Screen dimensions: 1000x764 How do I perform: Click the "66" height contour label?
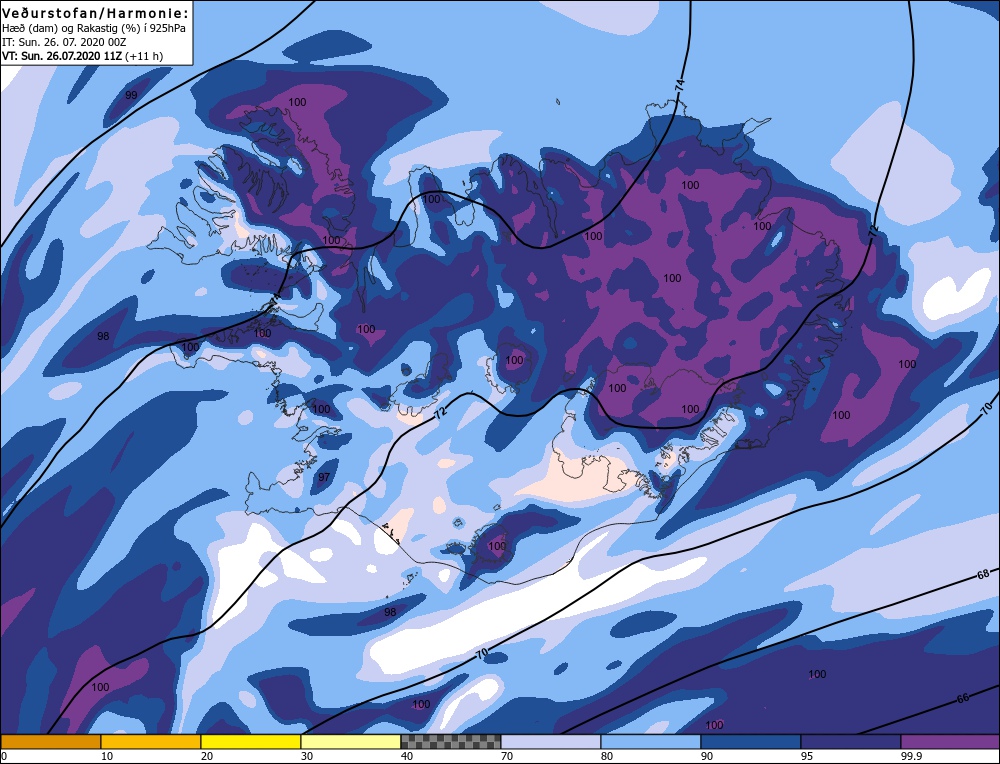tap(962, 698)
